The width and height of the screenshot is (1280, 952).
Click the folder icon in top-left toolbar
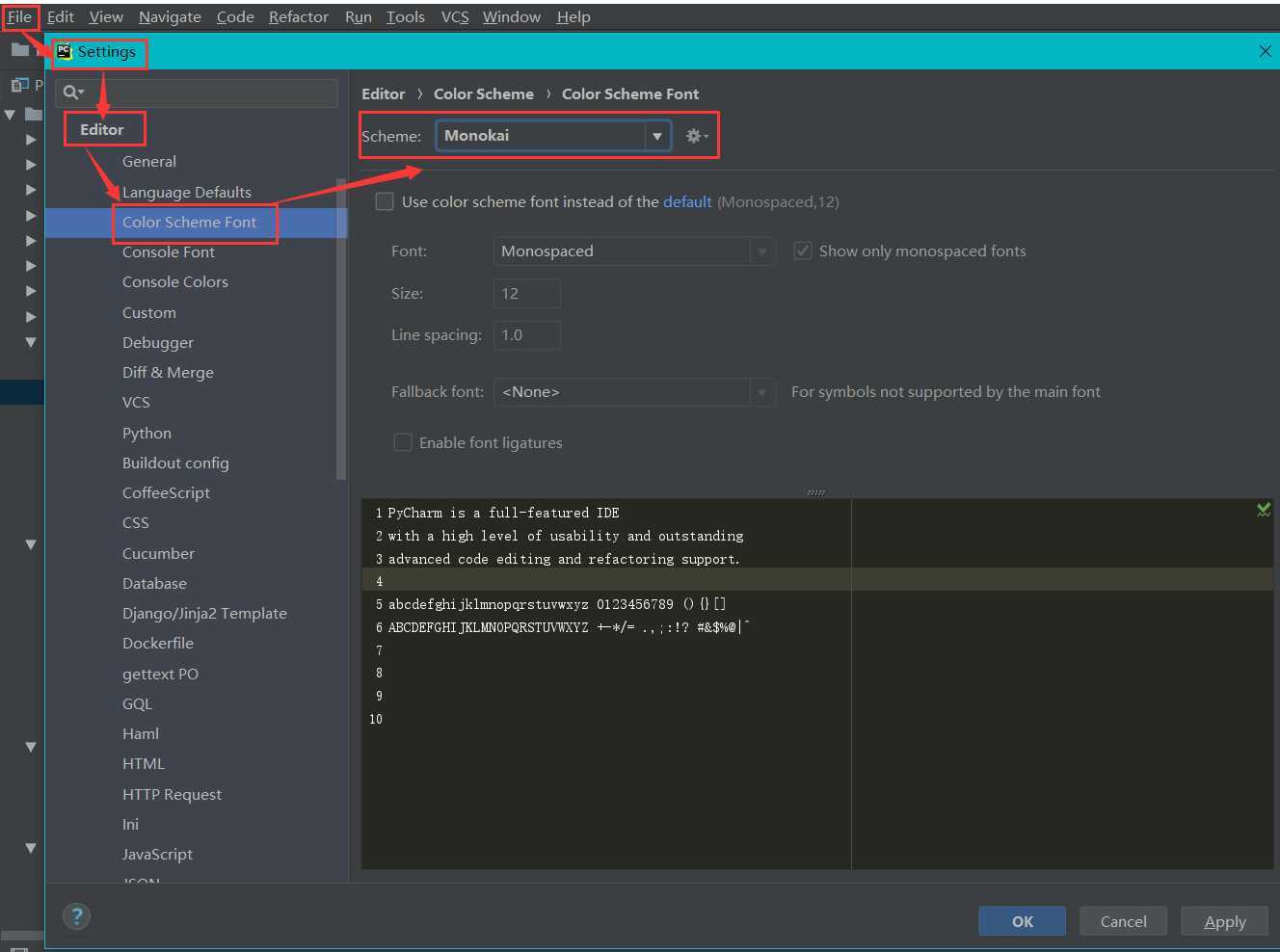(x=20, y=50)
